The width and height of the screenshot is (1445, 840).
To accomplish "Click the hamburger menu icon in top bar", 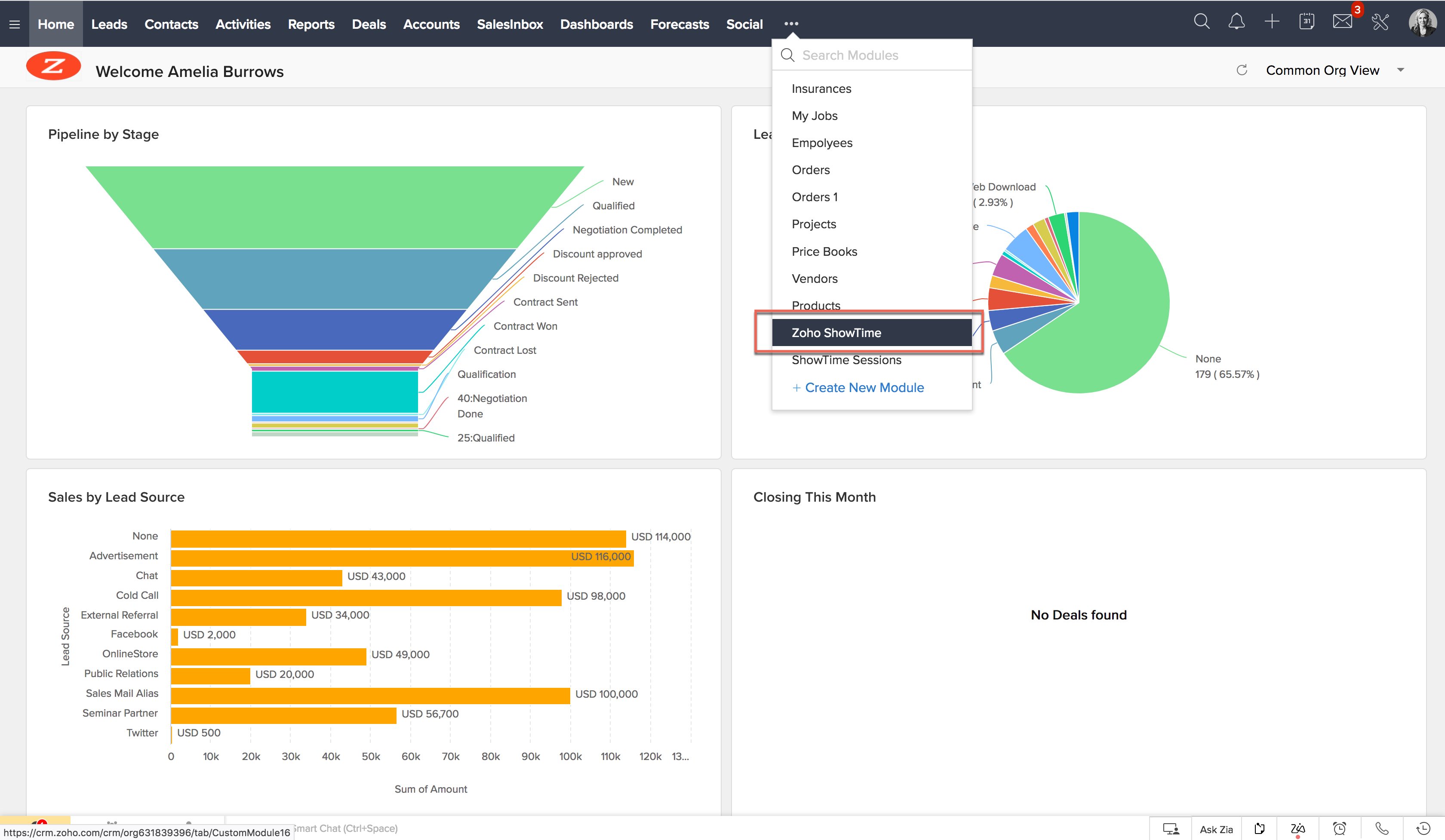I will [x=14, y=24].
